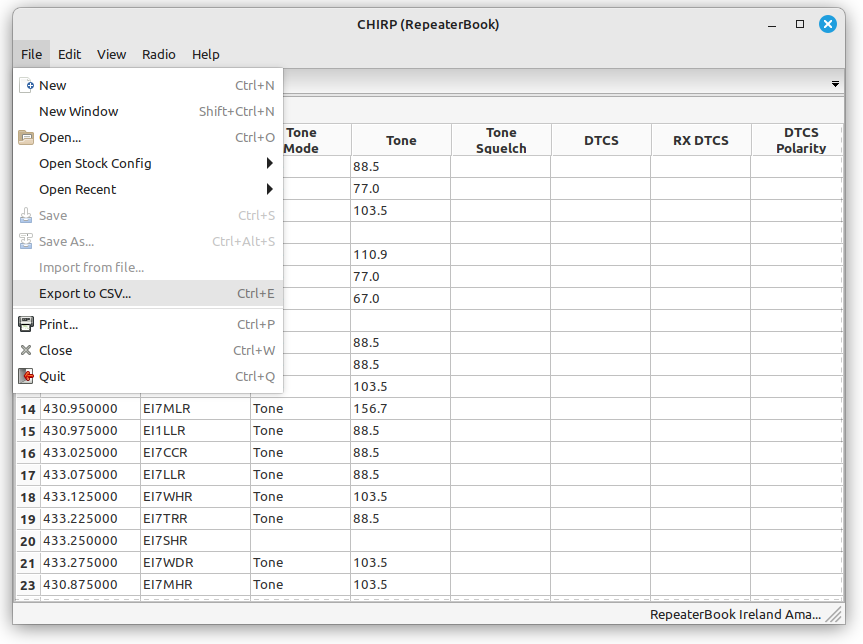
Task: Click frequency cell 433.275000
Action: coord(90,563)
